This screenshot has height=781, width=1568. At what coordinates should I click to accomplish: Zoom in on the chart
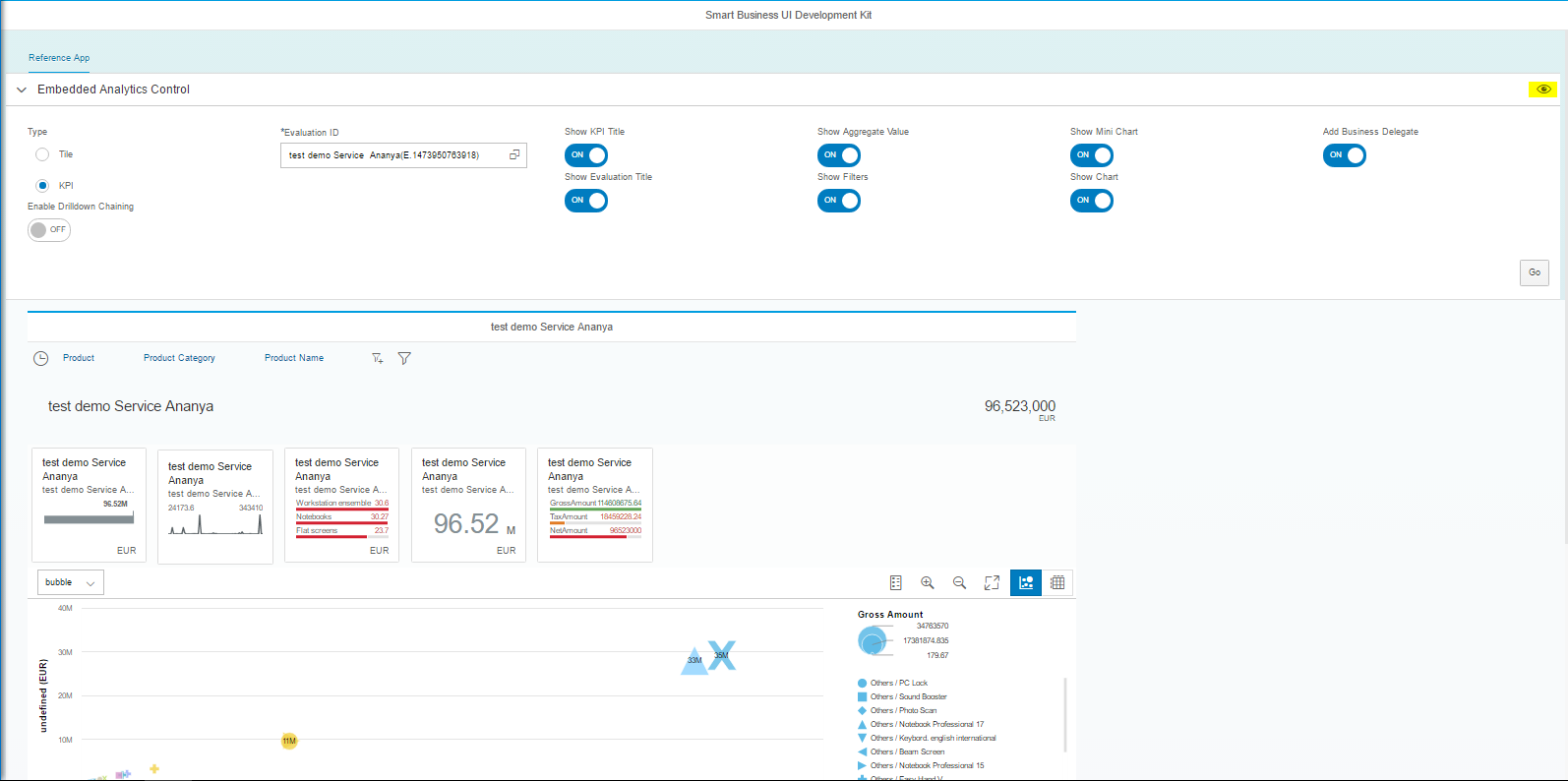click(x=927, y=583)
